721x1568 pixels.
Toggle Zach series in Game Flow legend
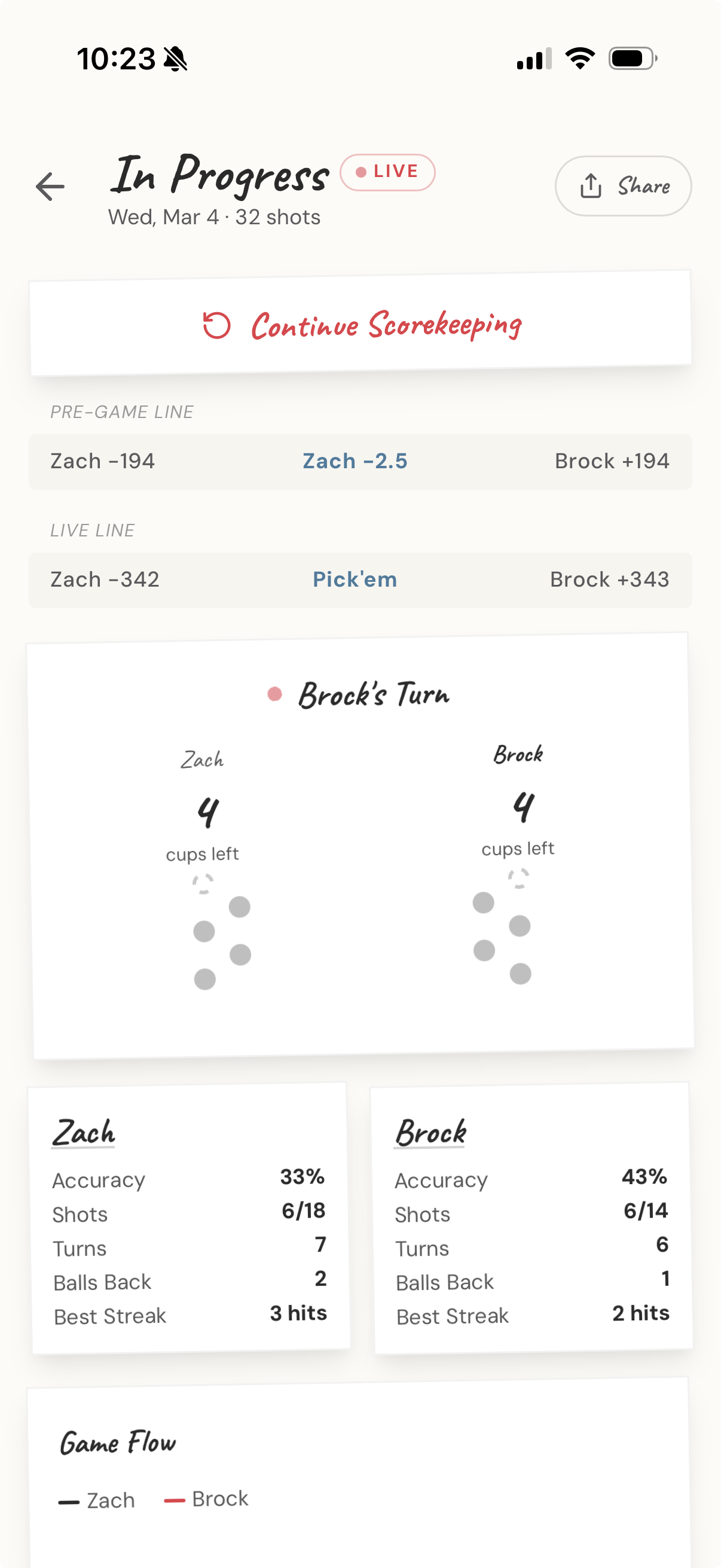pos(97,1500)
